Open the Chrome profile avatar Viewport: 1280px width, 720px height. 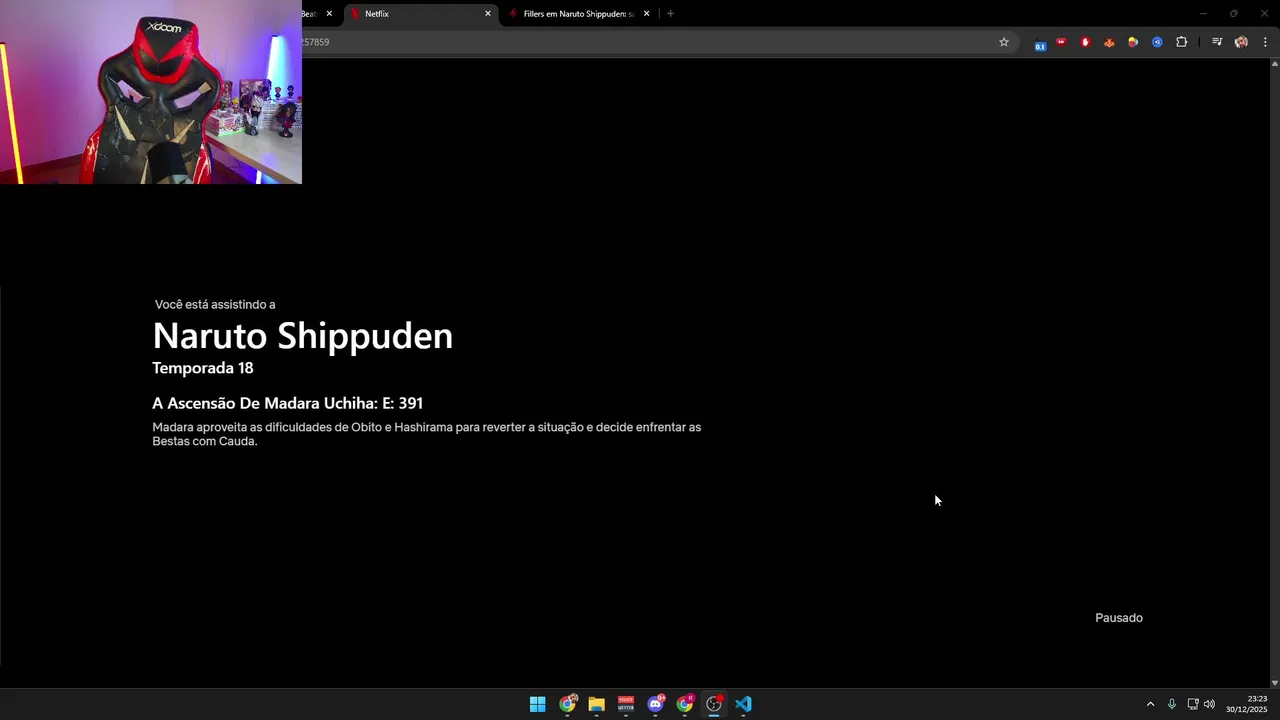1241,42
